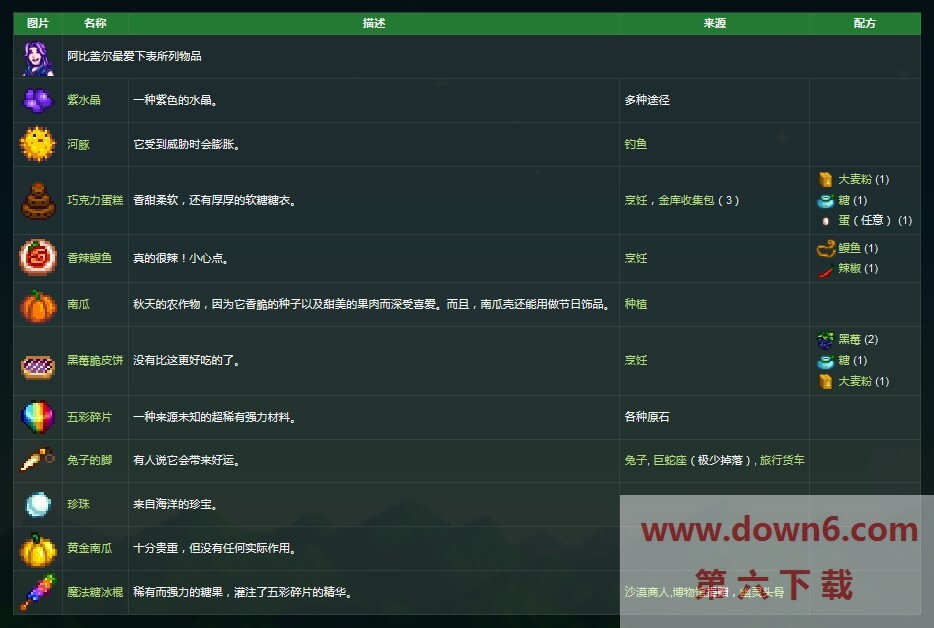Follow '烹饪' link in the spicy eel row
Screen dimensions: 934x628
coord(636,258)
